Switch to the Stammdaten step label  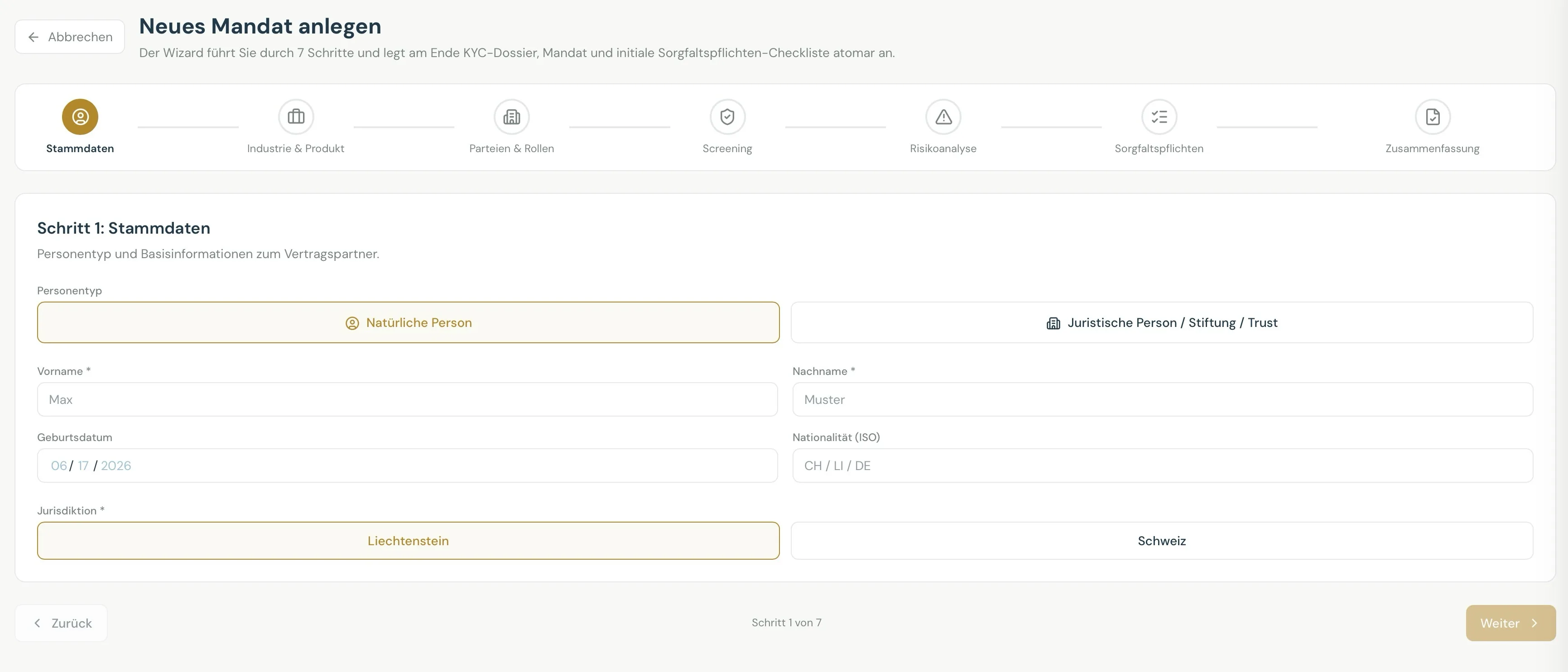tap(80, 149)
